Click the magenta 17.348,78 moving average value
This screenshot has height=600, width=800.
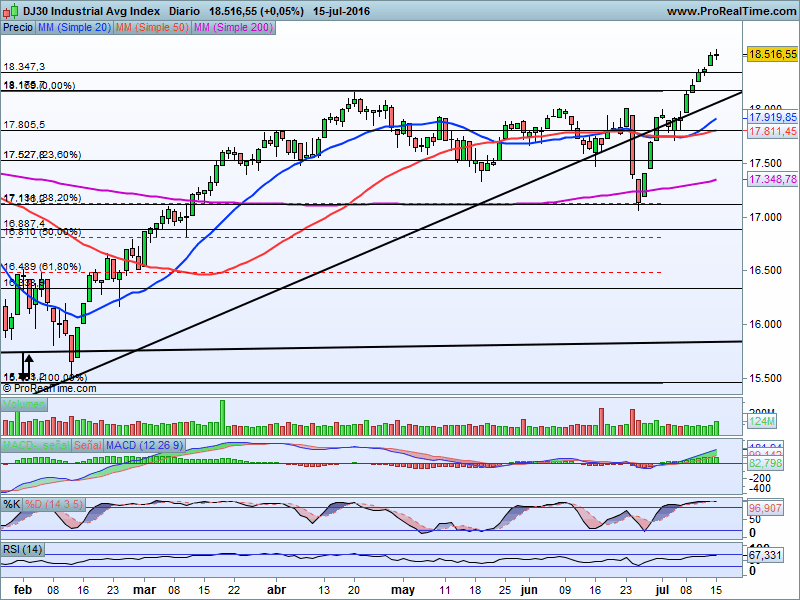pyautogui.click(x=772, y=179)
